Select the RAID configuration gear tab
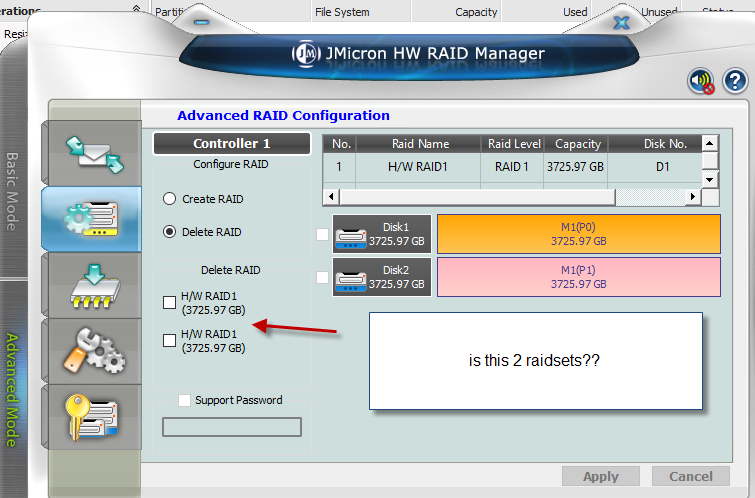This screenshot has height=498, width=755. [x=91, y=219]
